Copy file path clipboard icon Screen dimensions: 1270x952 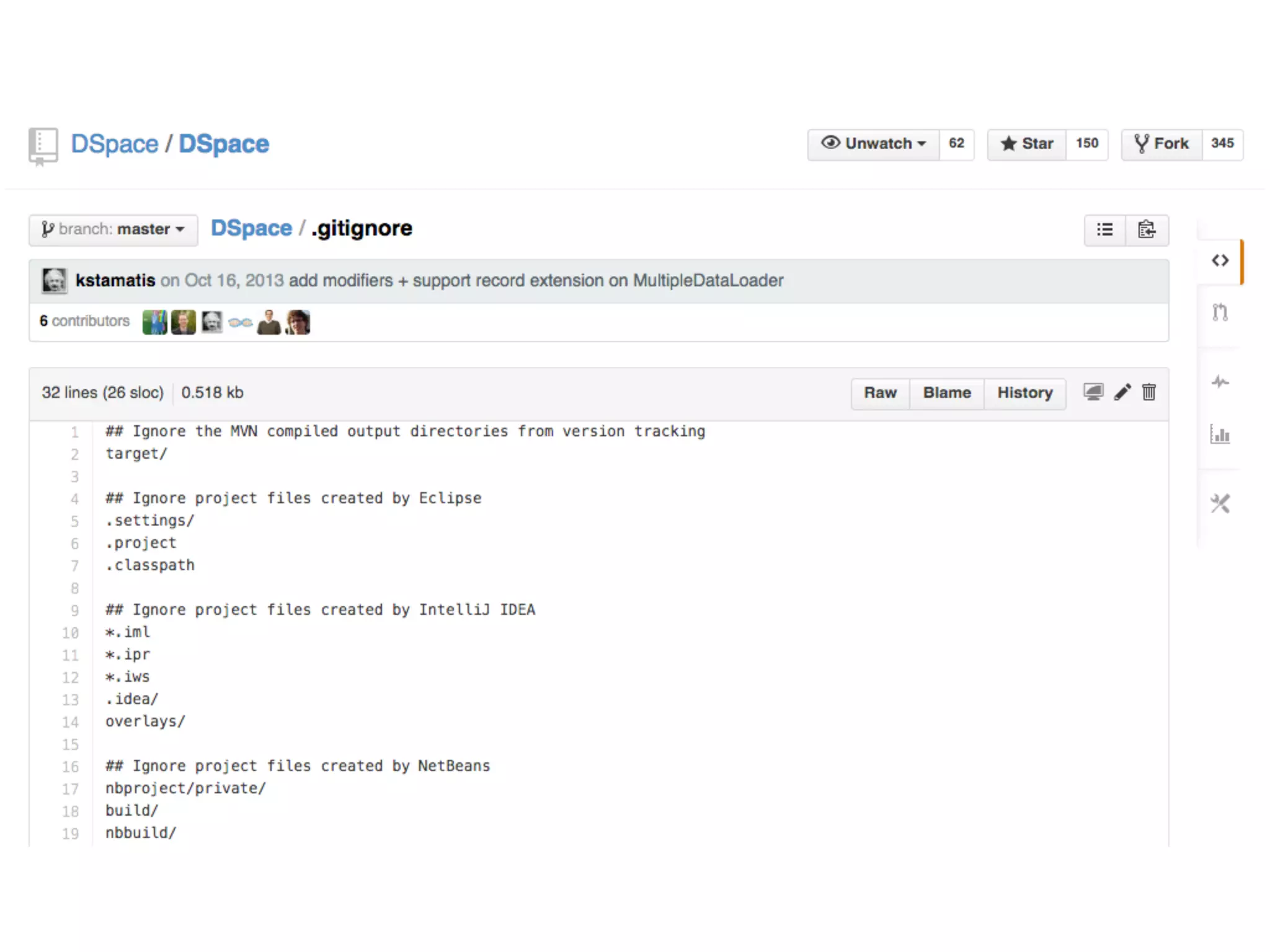(1147, 230)
